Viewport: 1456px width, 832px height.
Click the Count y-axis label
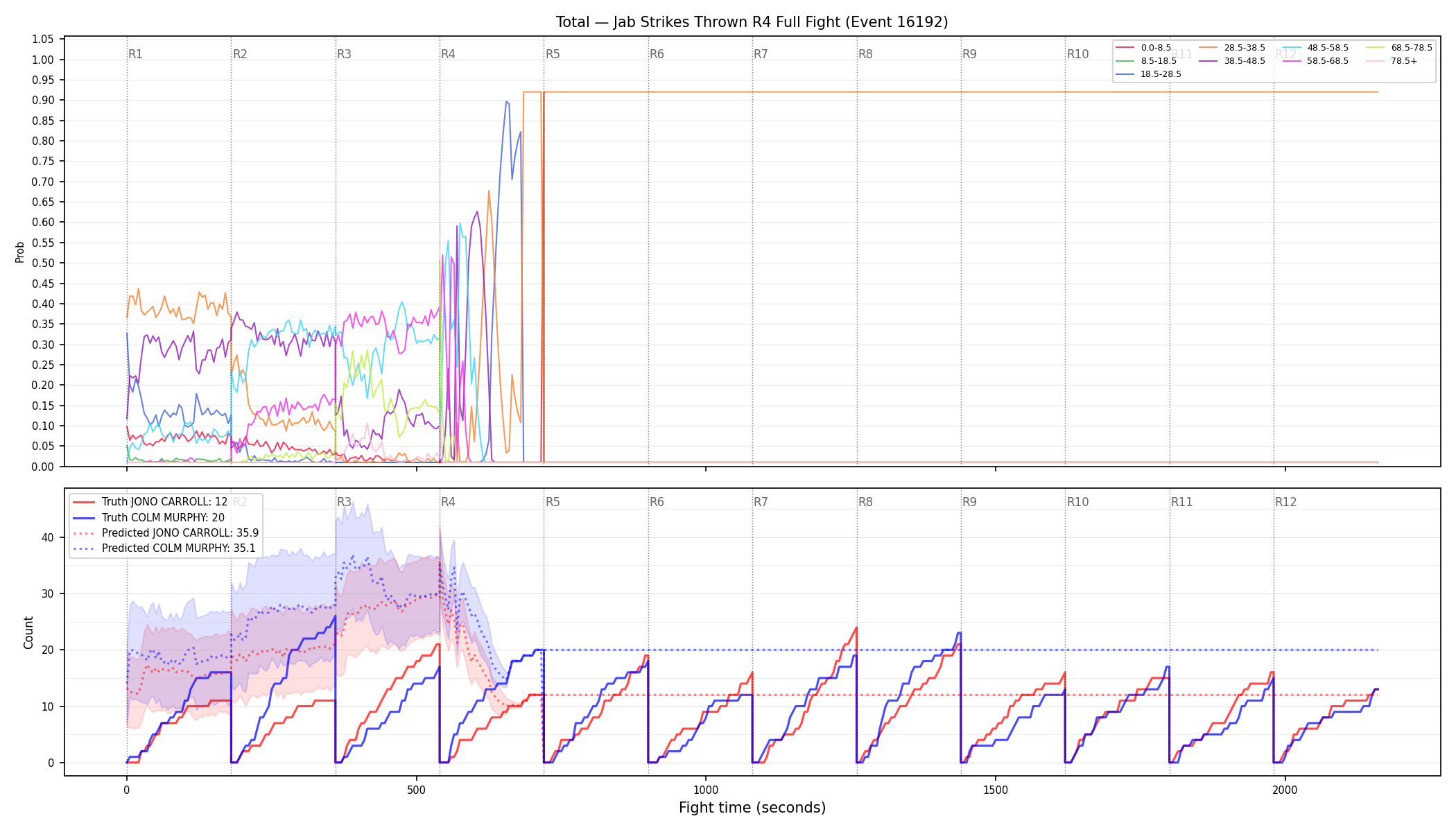pyautogui.click(x=28, y=632)
